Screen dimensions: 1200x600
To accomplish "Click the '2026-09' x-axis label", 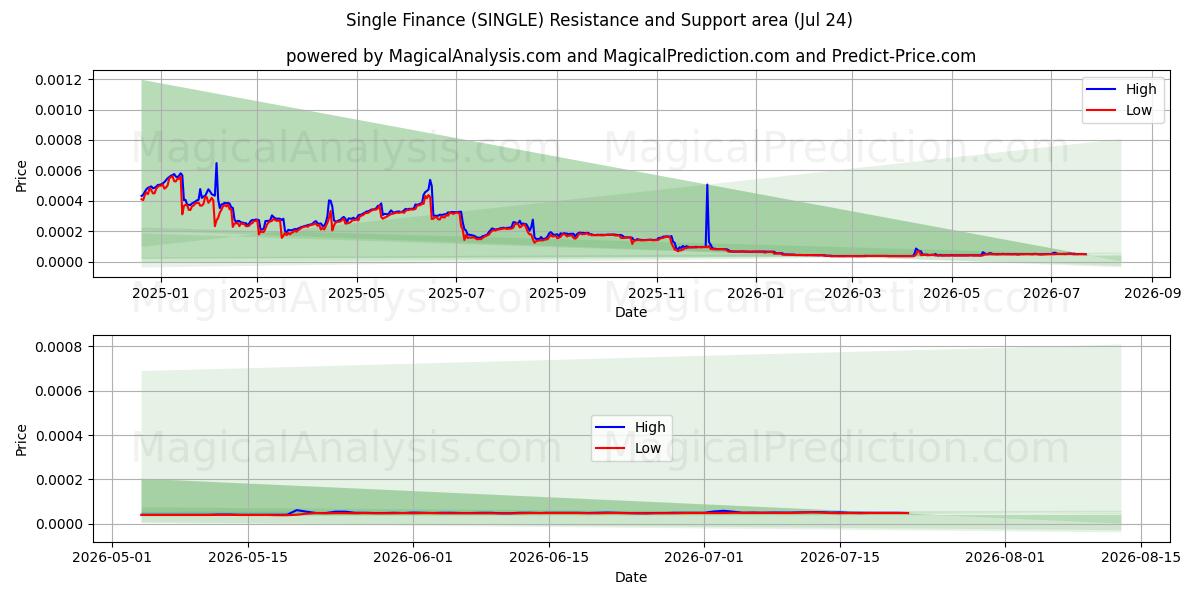I will pos(1153,294).
